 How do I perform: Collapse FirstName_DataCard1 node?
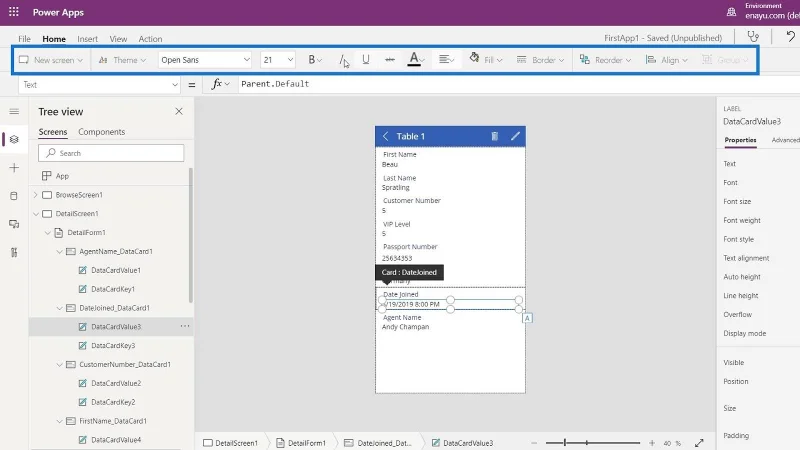click(x=59, y=421)
